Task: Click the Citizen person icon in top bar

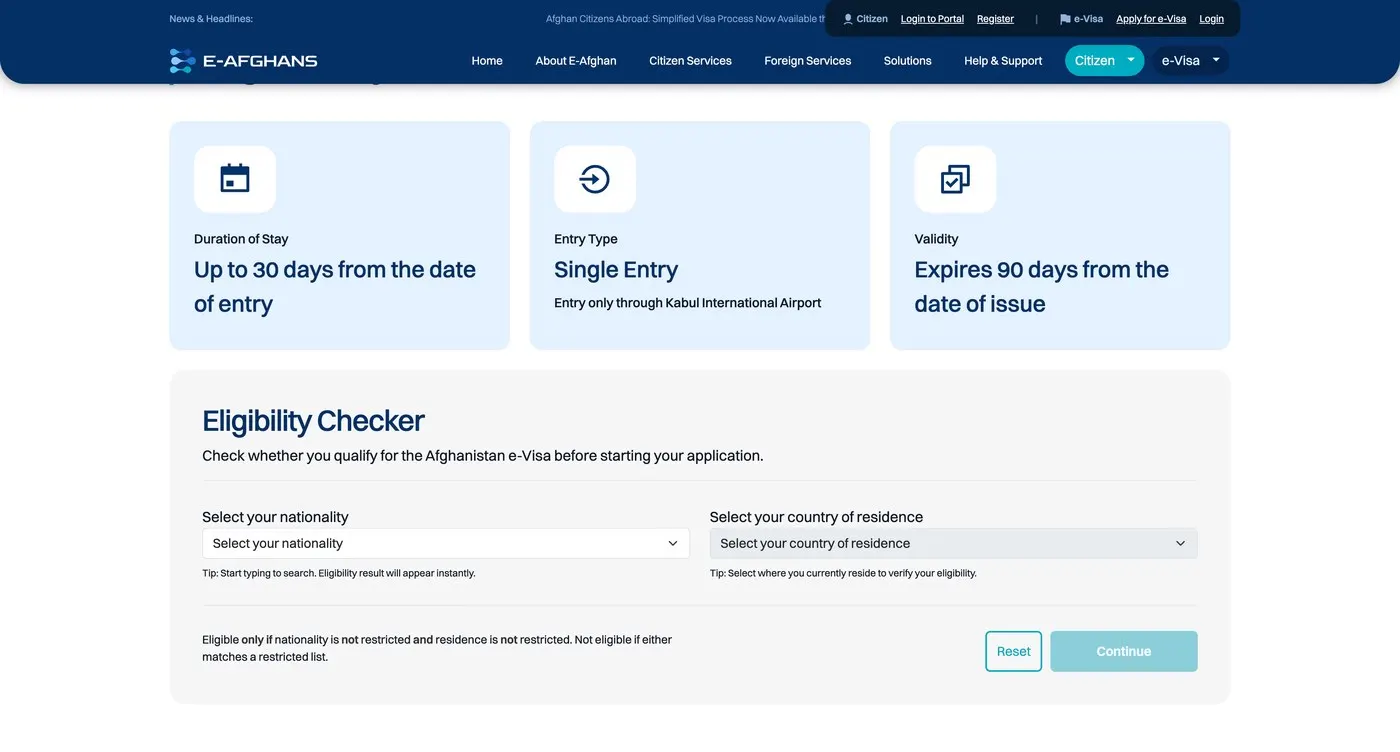Action: coord(848,19)
